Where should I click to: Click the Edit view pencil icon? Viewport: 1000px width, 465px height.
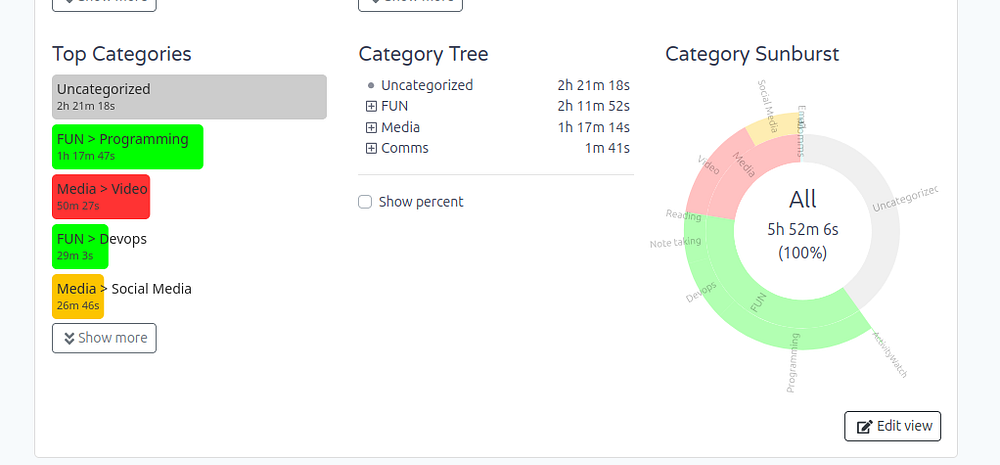click(865, 426)
